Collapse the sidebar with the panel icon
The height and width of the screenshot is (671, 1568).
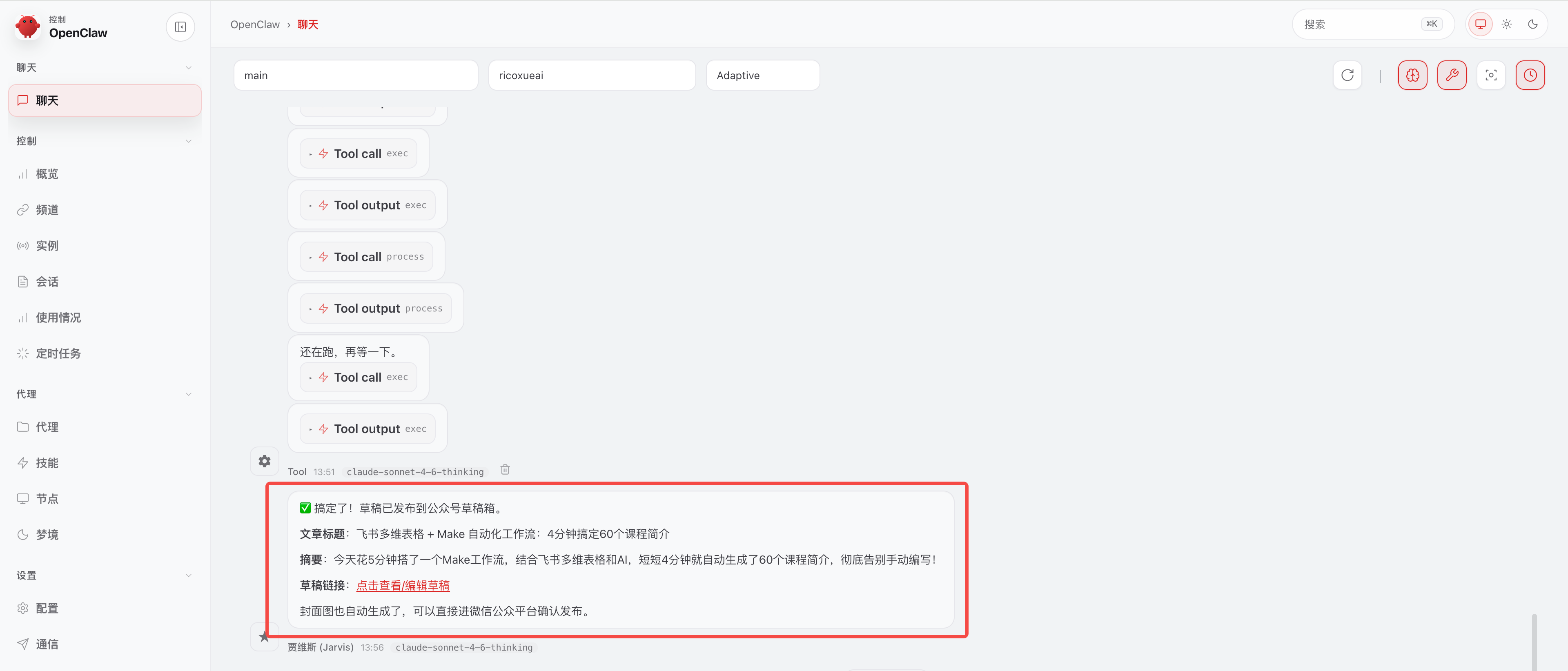[180, 27]
